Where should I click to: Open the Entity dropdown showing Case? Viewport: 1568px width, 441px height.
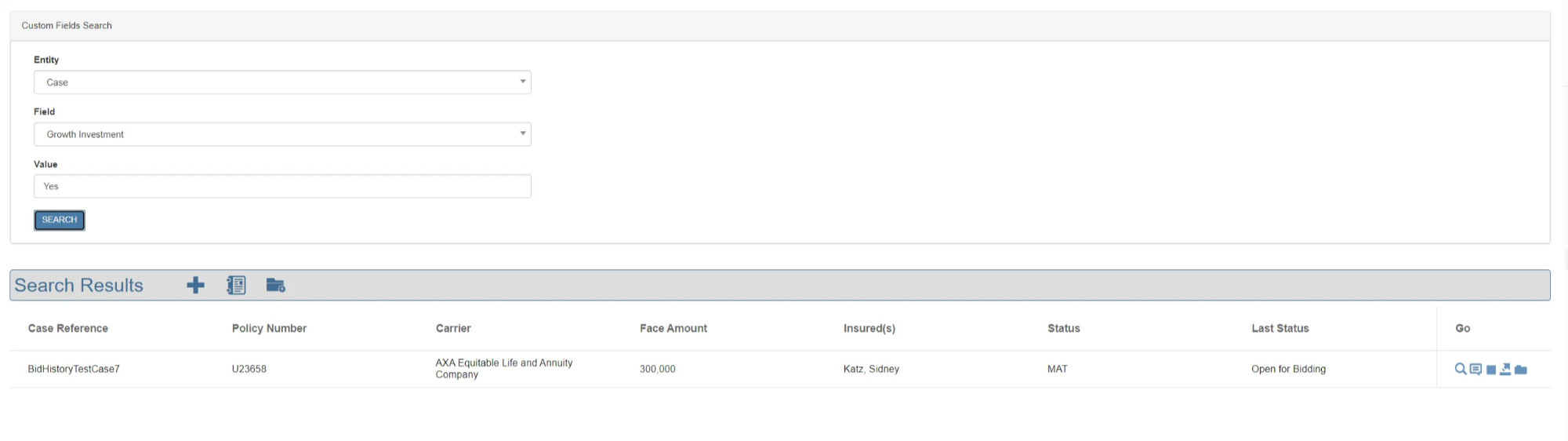click(x=282, y=82)
